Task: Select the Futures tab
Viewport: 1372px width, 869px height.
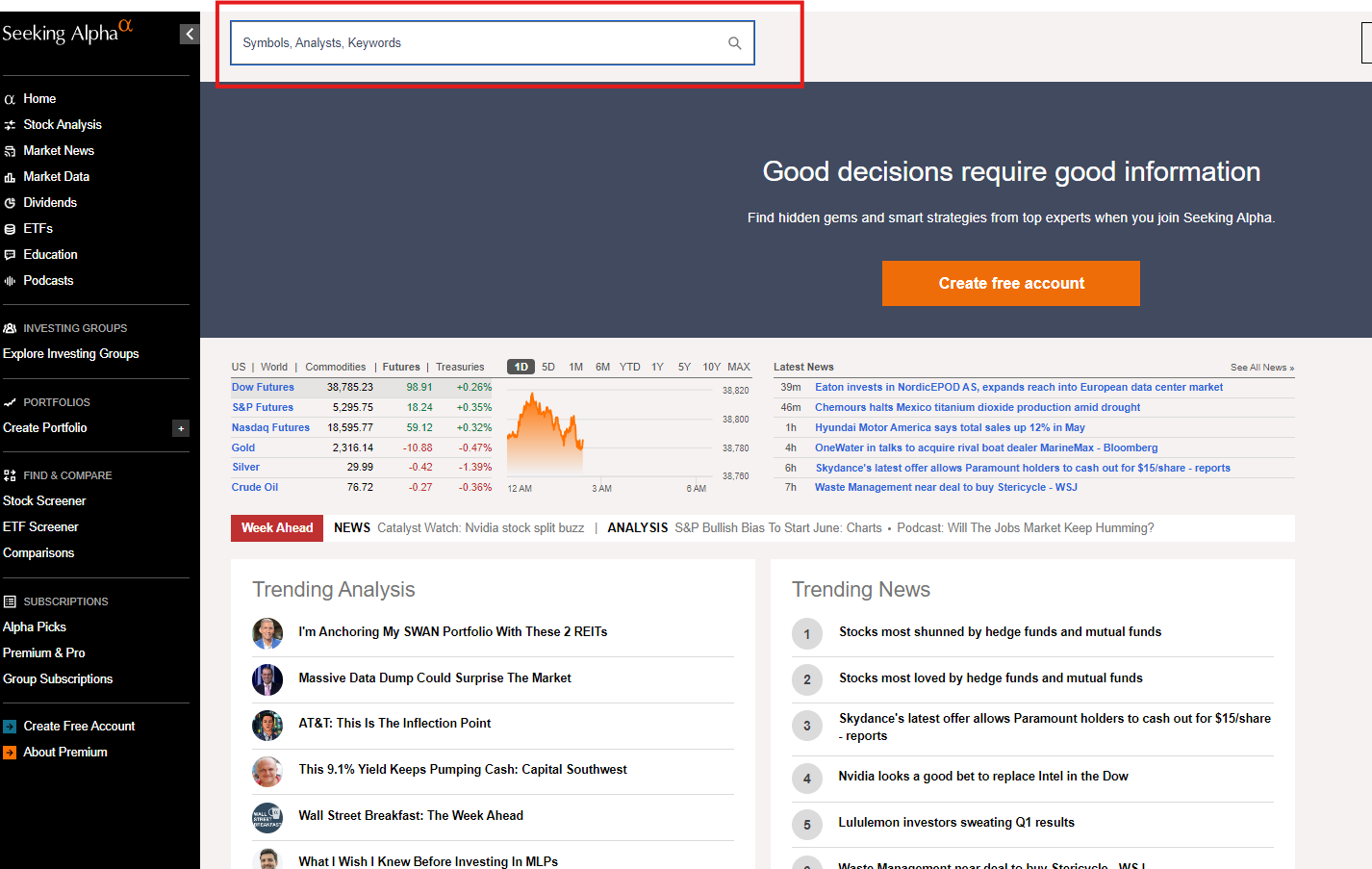Action: tap(401, 367)
